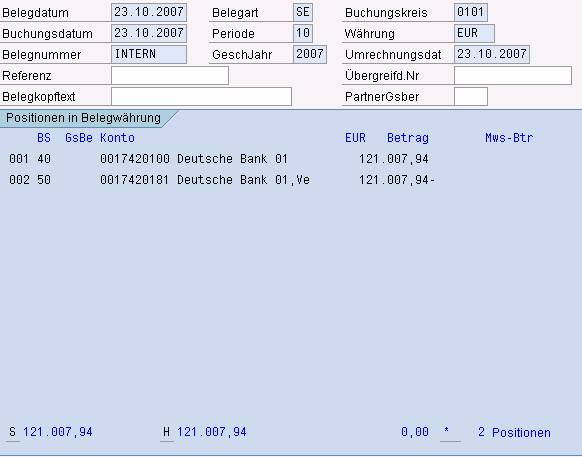
Task: Click the Belegart field showing SE
Action: 303,12
